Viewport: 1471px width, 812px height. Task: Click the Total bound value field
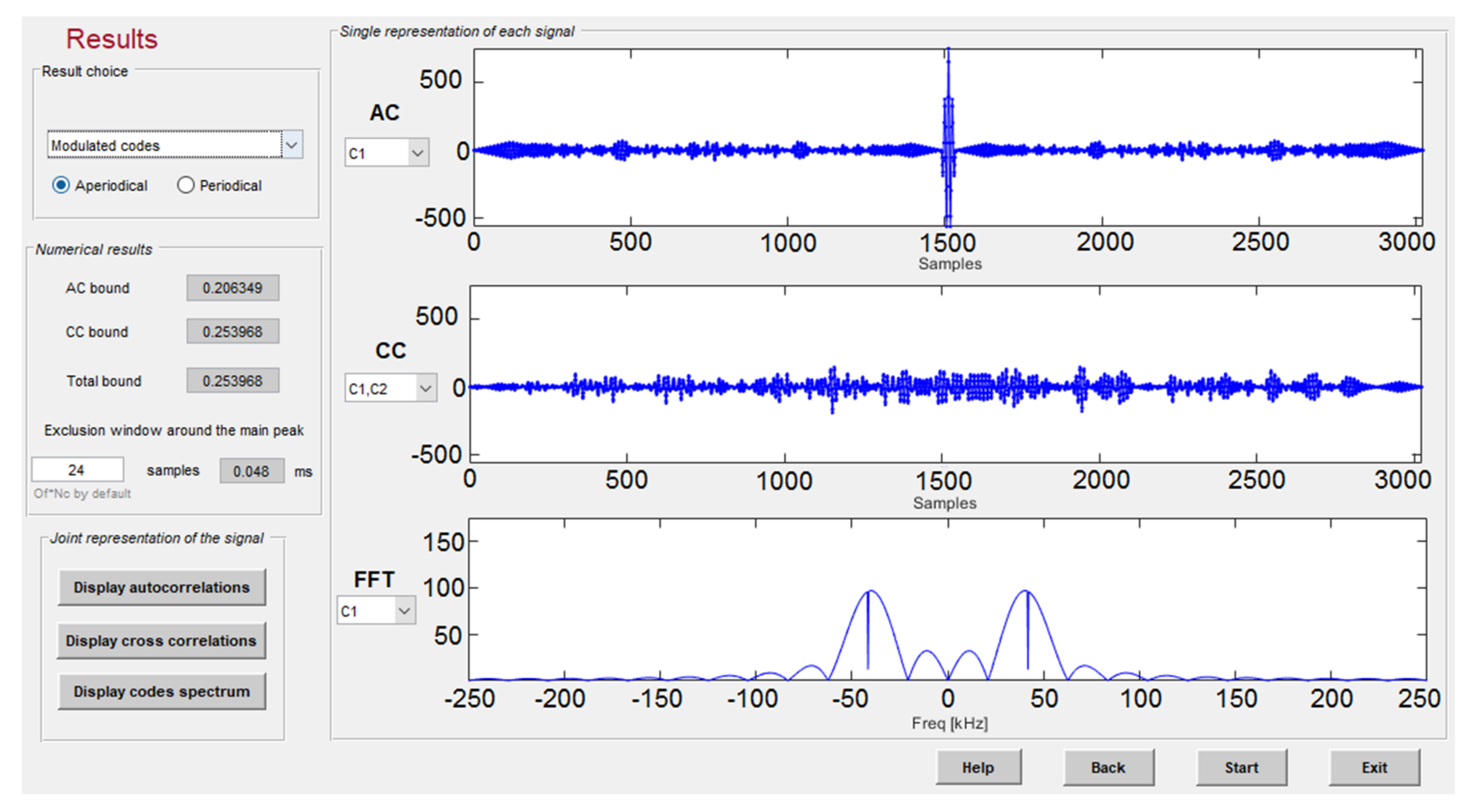tap(232, 381)
